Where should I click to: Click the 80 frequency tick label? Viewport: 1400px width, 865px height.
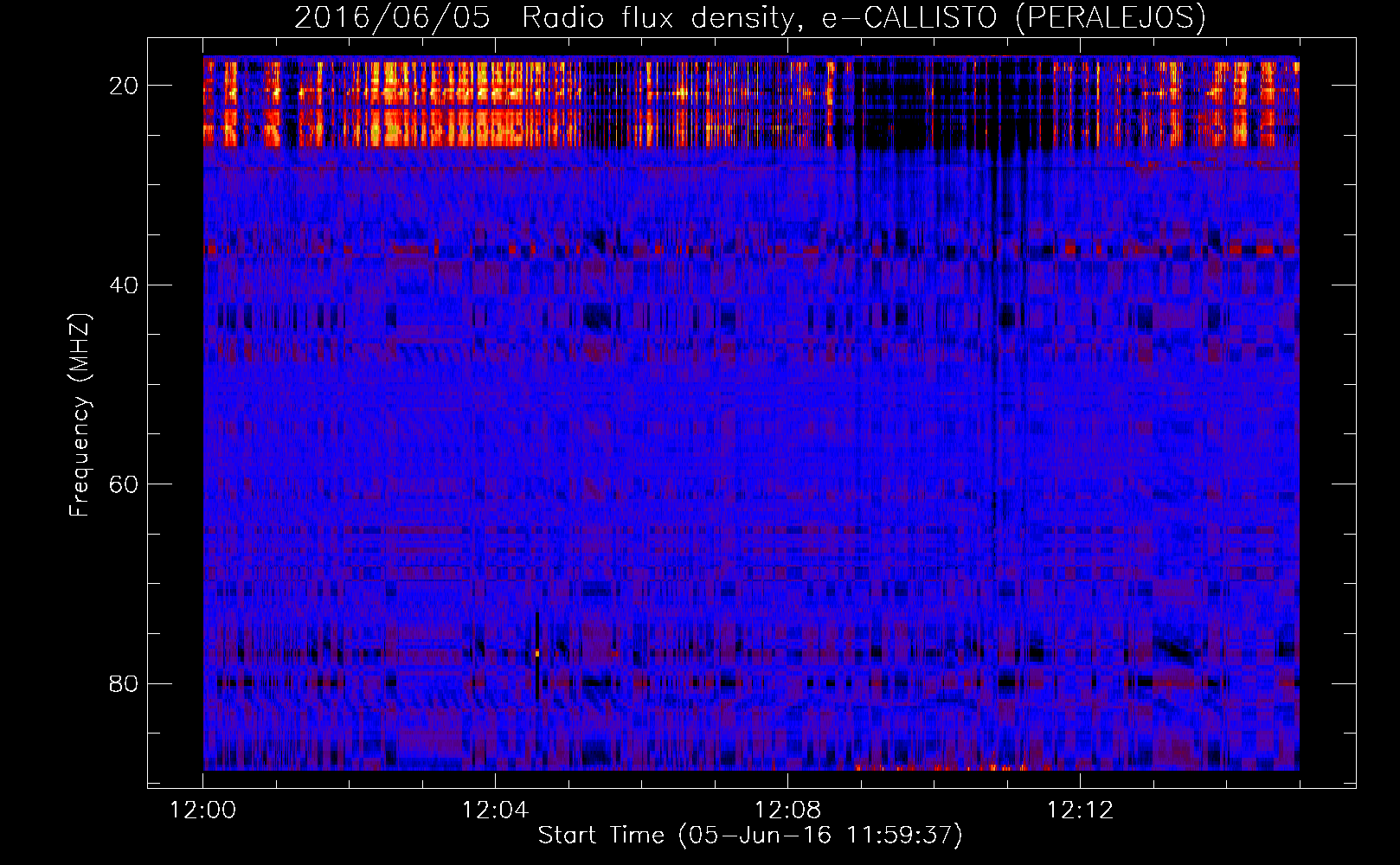pos(124,683)
